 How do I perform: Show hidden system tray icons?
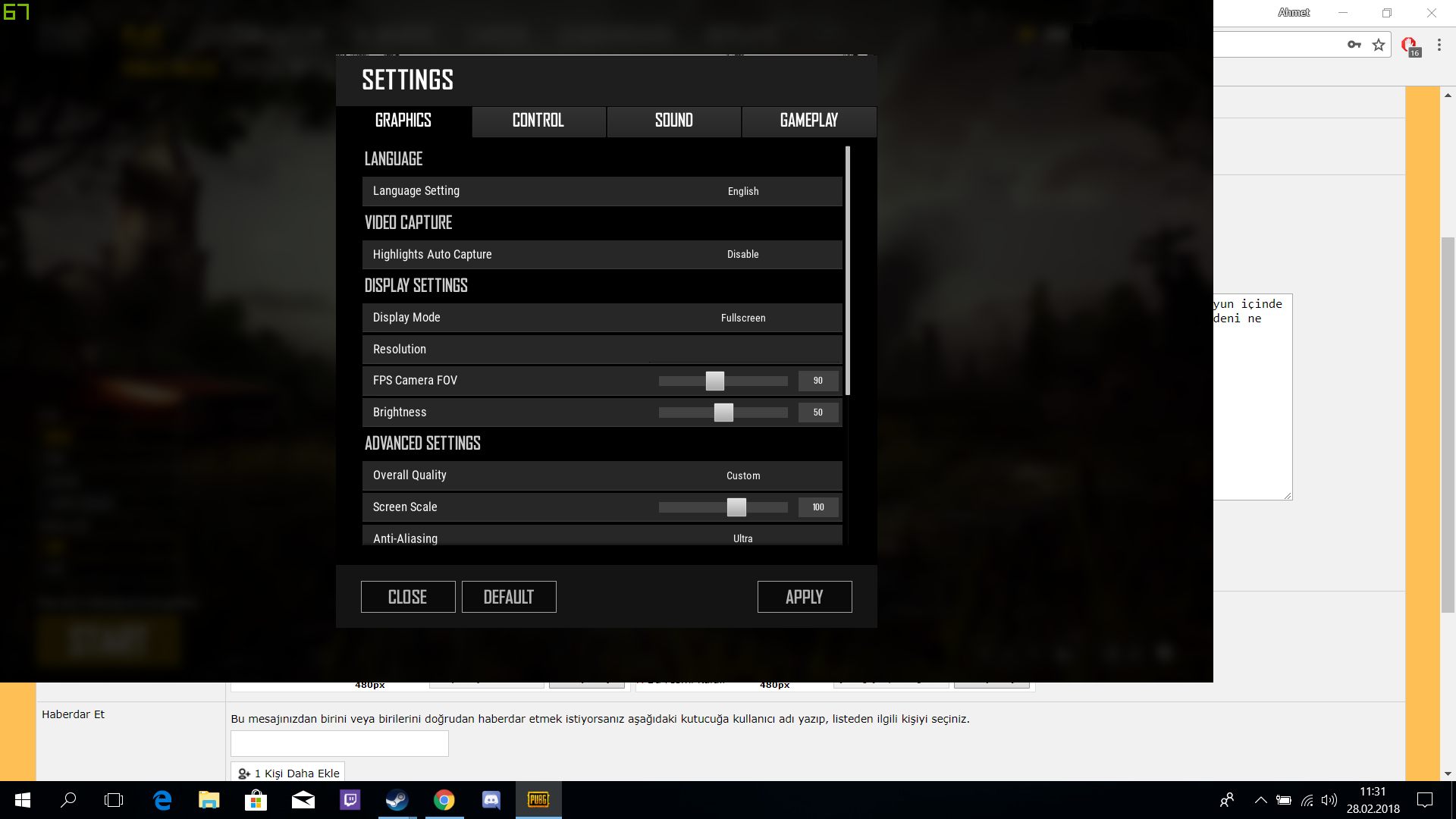(1260, 800)
